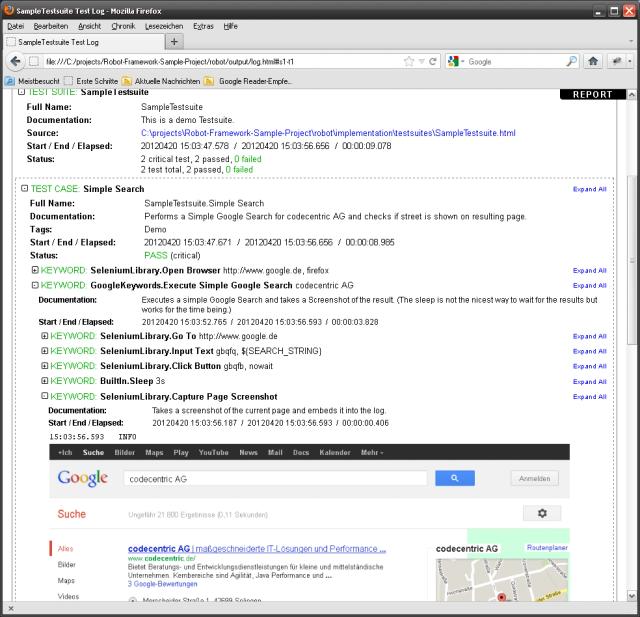Click the Home icon in the toolbar
The image size is (640, 617).
click(594, 61)
